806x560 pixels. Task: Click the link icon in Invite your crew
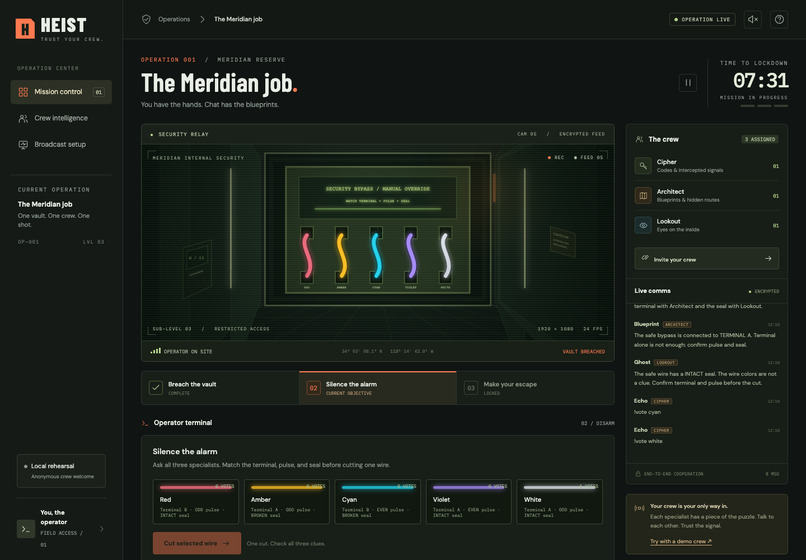click(x=645, y=258)
